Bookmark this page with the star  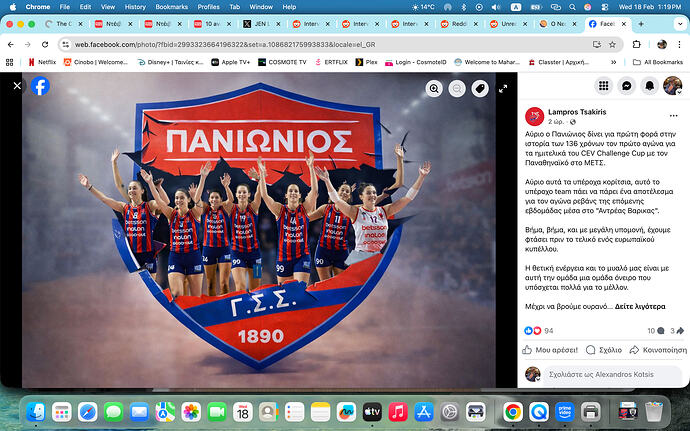click(x=612, y=44)
